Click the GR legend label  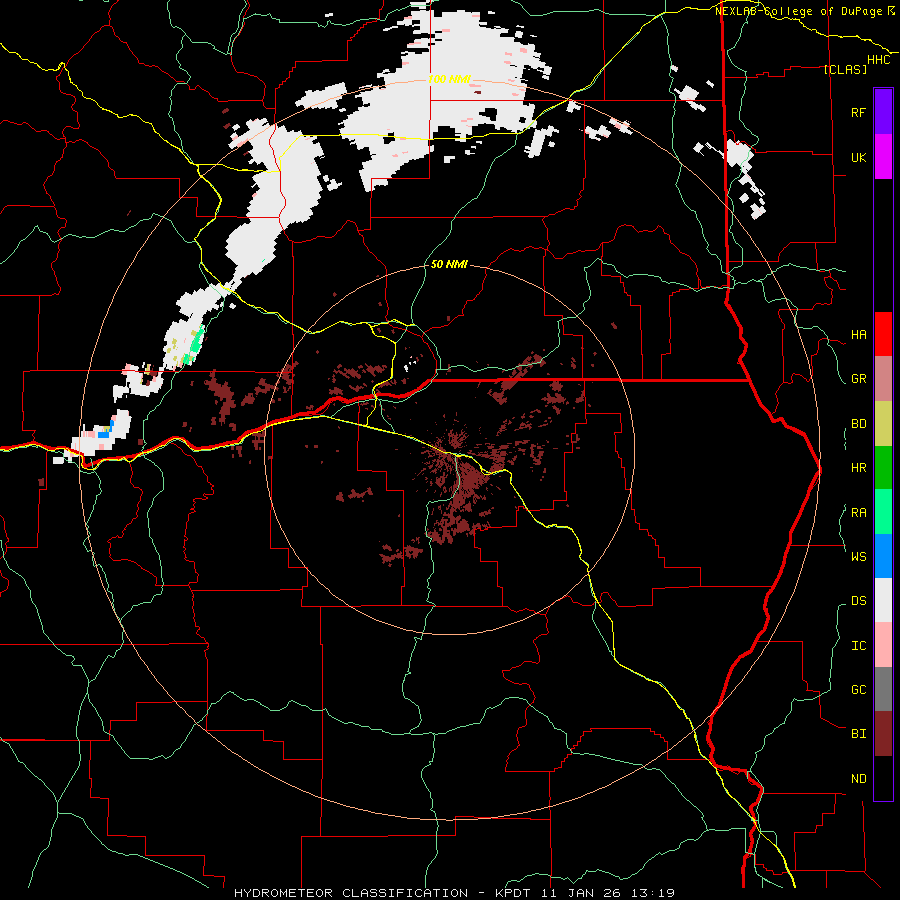(858, 379)
